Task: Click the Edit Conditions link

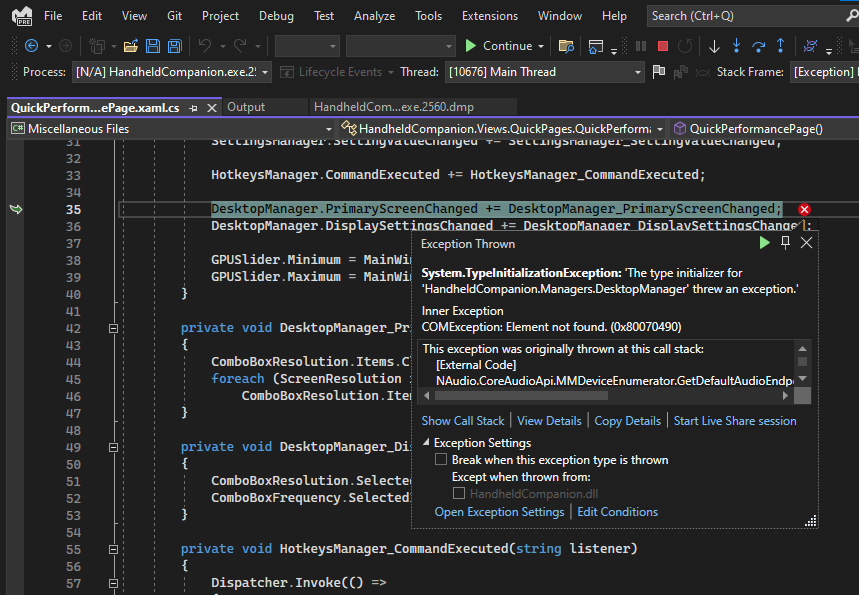Action: click(617, 512)
